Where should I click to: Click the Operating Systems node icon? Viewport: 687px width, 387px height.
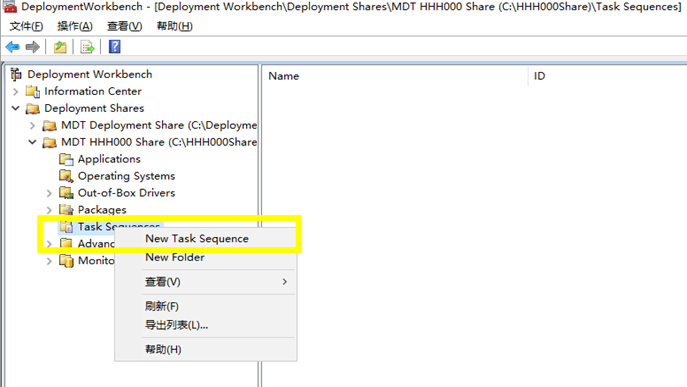tap(66, 176)
